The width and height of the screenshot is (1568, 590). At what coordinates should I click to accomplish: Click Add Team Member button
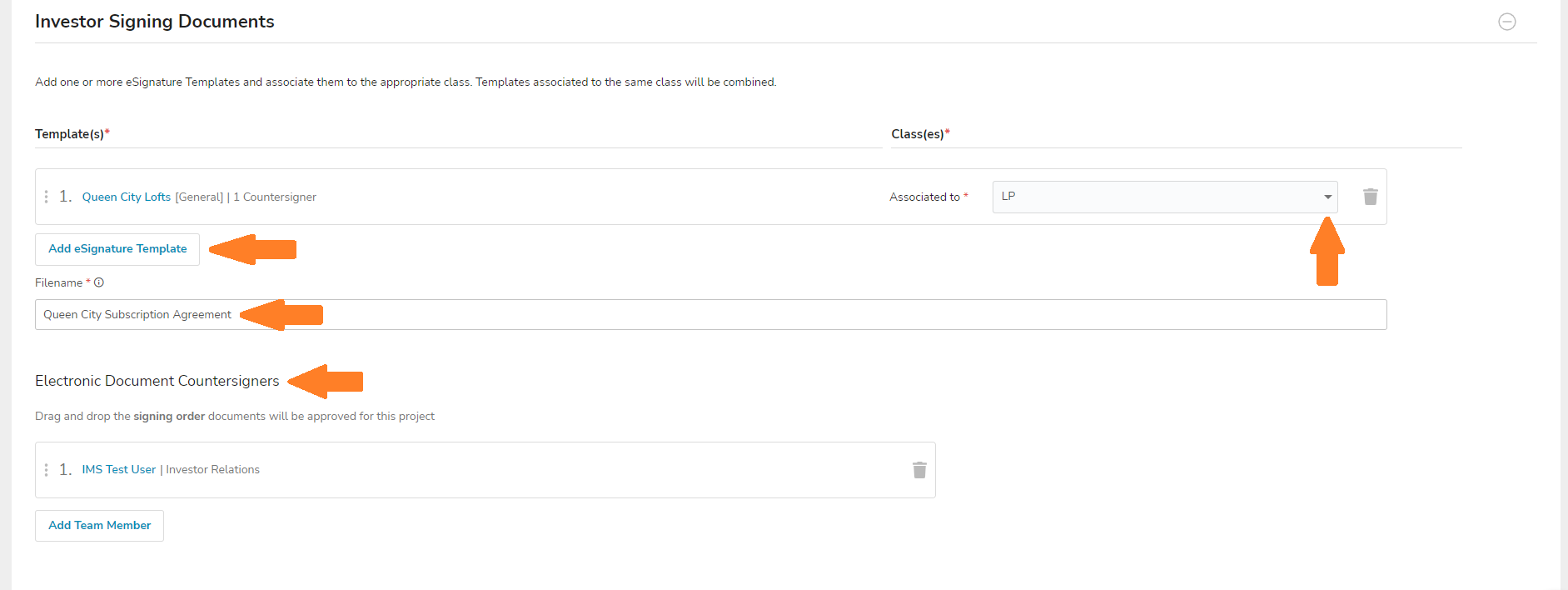[99, 526]
